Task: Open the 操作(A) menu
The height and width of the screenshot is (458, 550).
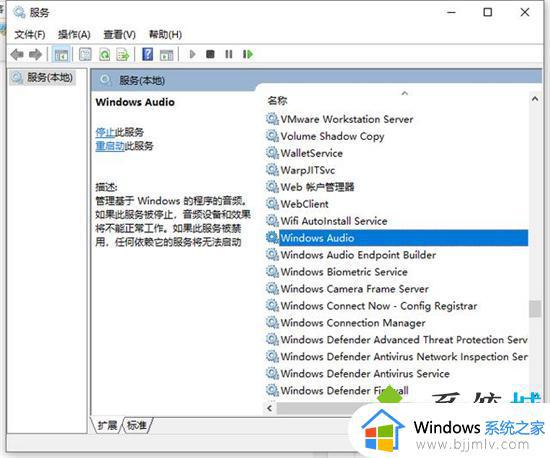Action: [x=74, y=34]
